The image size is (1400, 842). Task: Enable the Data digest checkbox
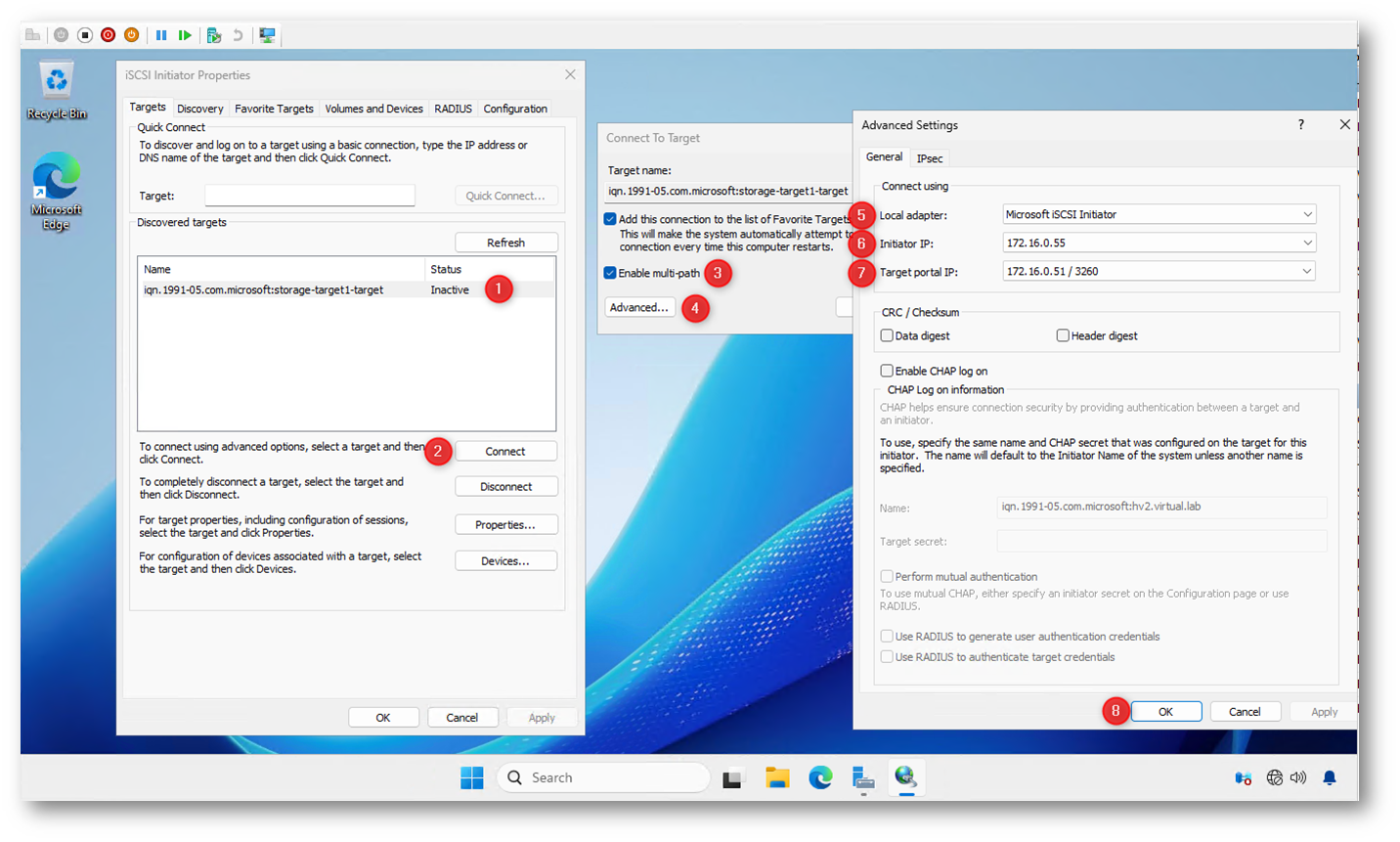(887, 335)
